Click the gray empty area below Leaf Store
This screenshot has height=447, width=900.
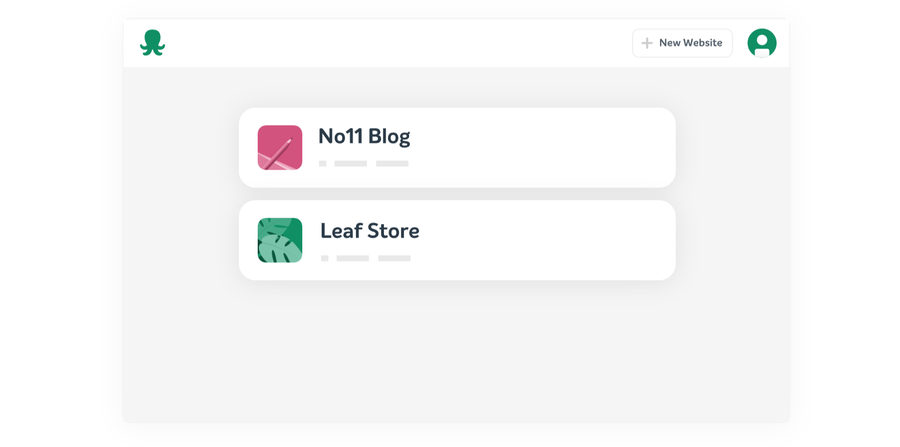[x=456, y=350]
